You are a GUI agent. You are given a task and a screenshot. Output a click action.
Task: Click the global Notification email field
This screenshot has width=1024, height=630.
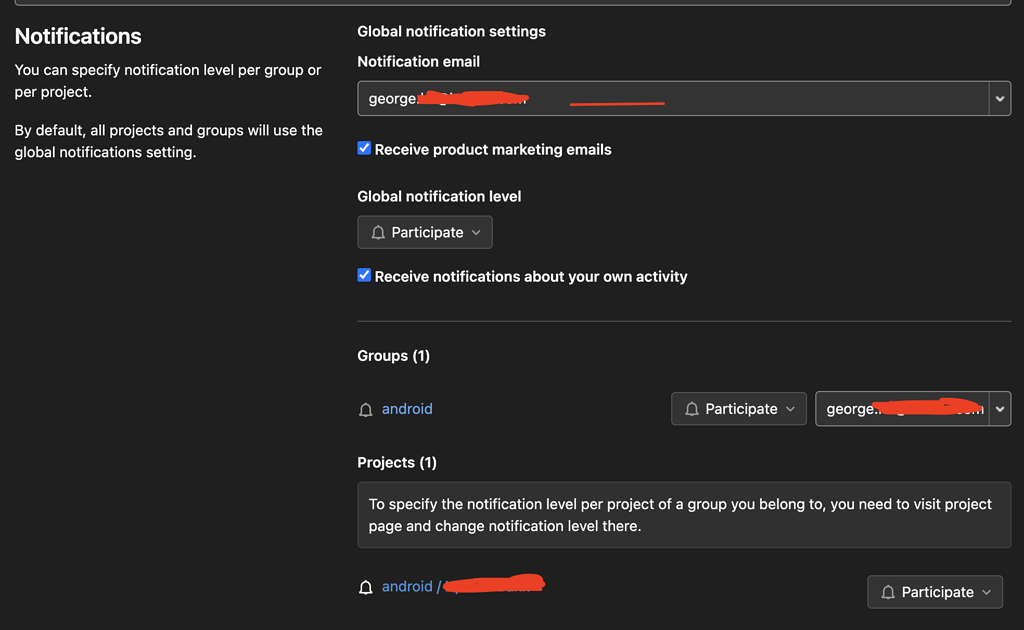click(672, 99)
